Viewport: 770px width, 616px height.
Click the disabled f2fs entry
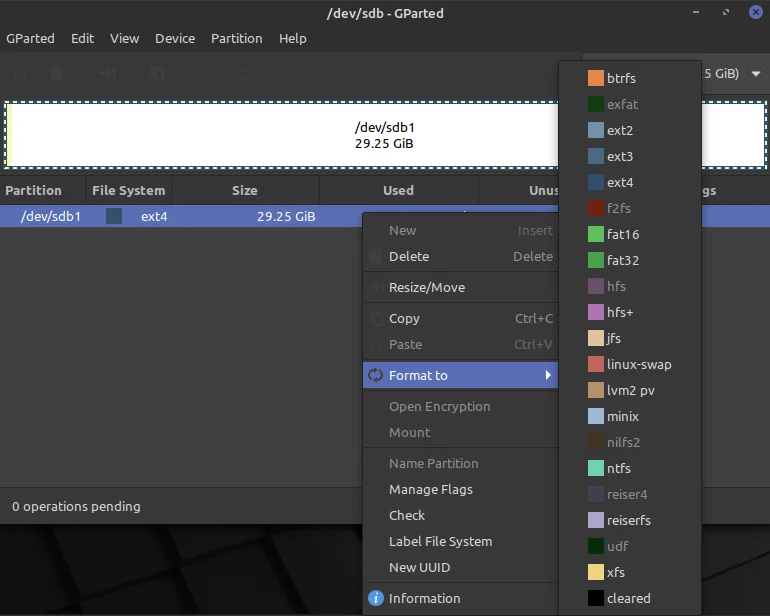[x=630, y=208]
